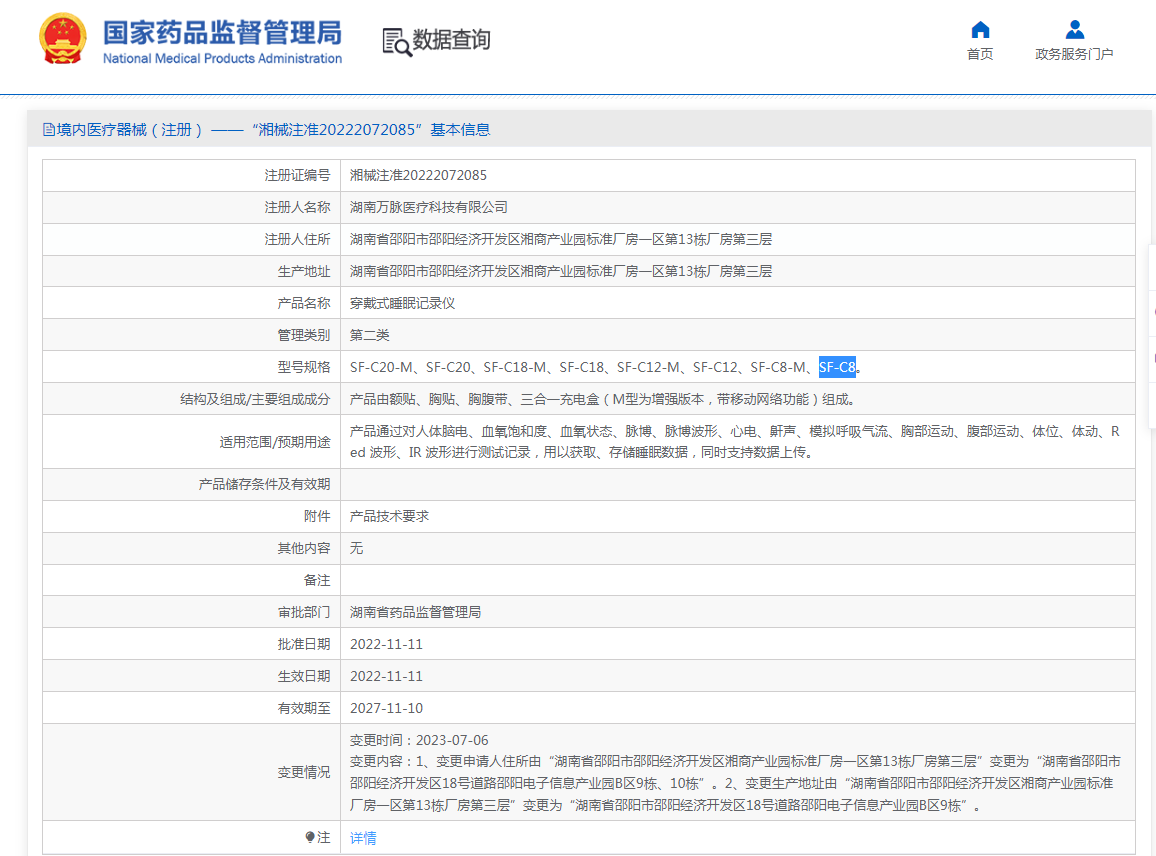Go to 首页 link text
This screenshot has width=1156, height=856.
(980, 54)
